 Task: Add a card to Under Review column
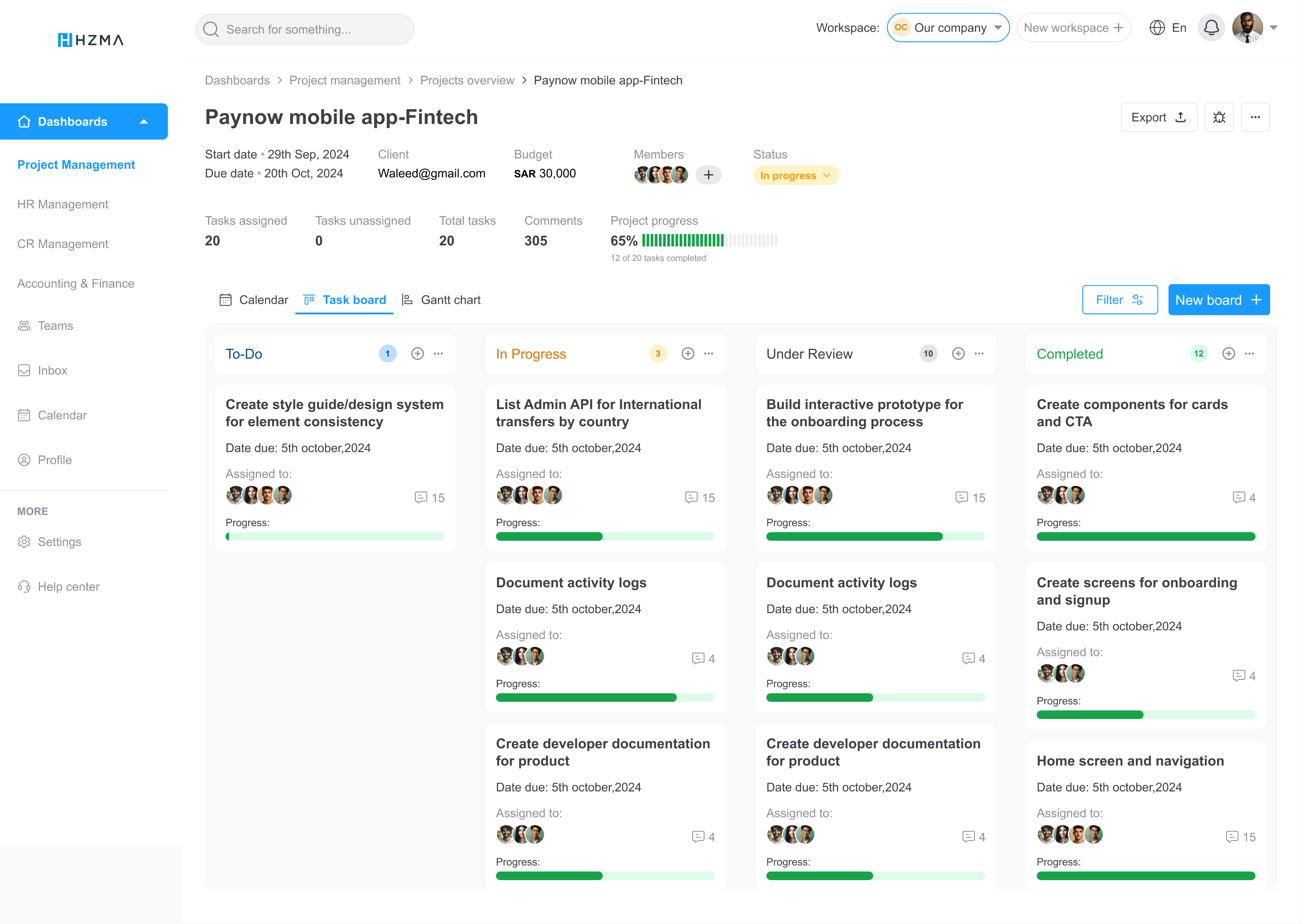click(958, 354)
